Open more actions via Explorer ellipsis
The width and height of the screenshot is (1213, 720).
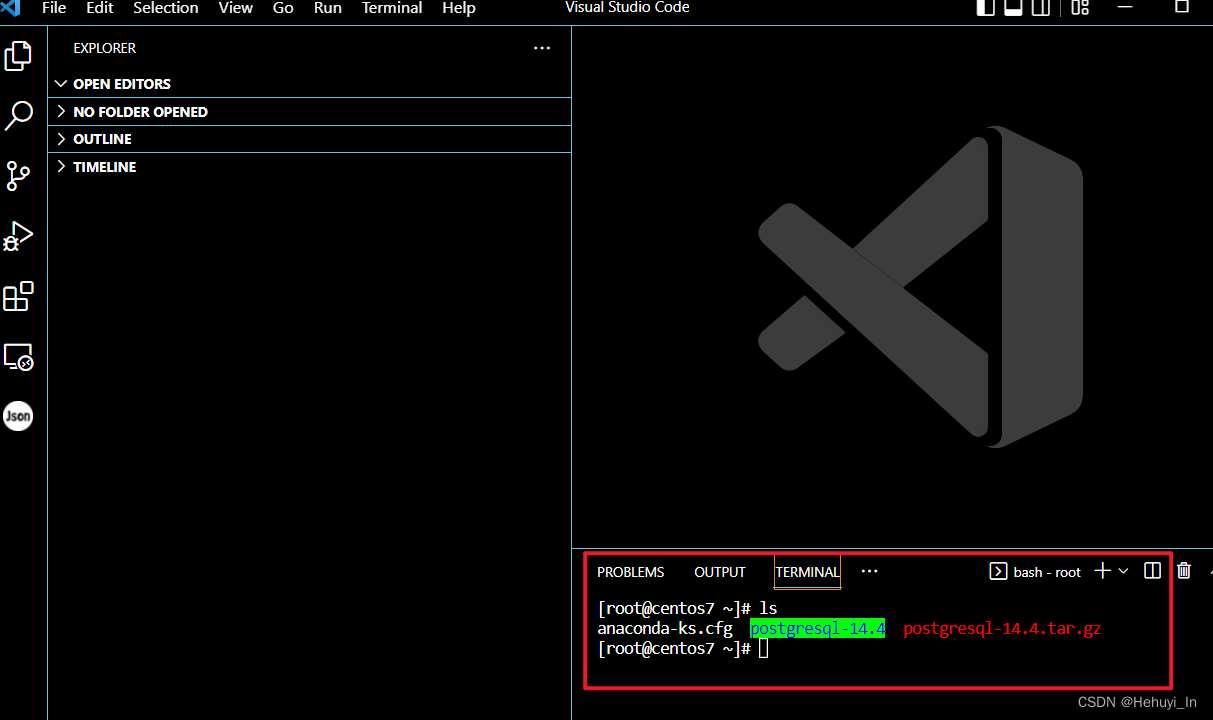click(x=542, y=47)
